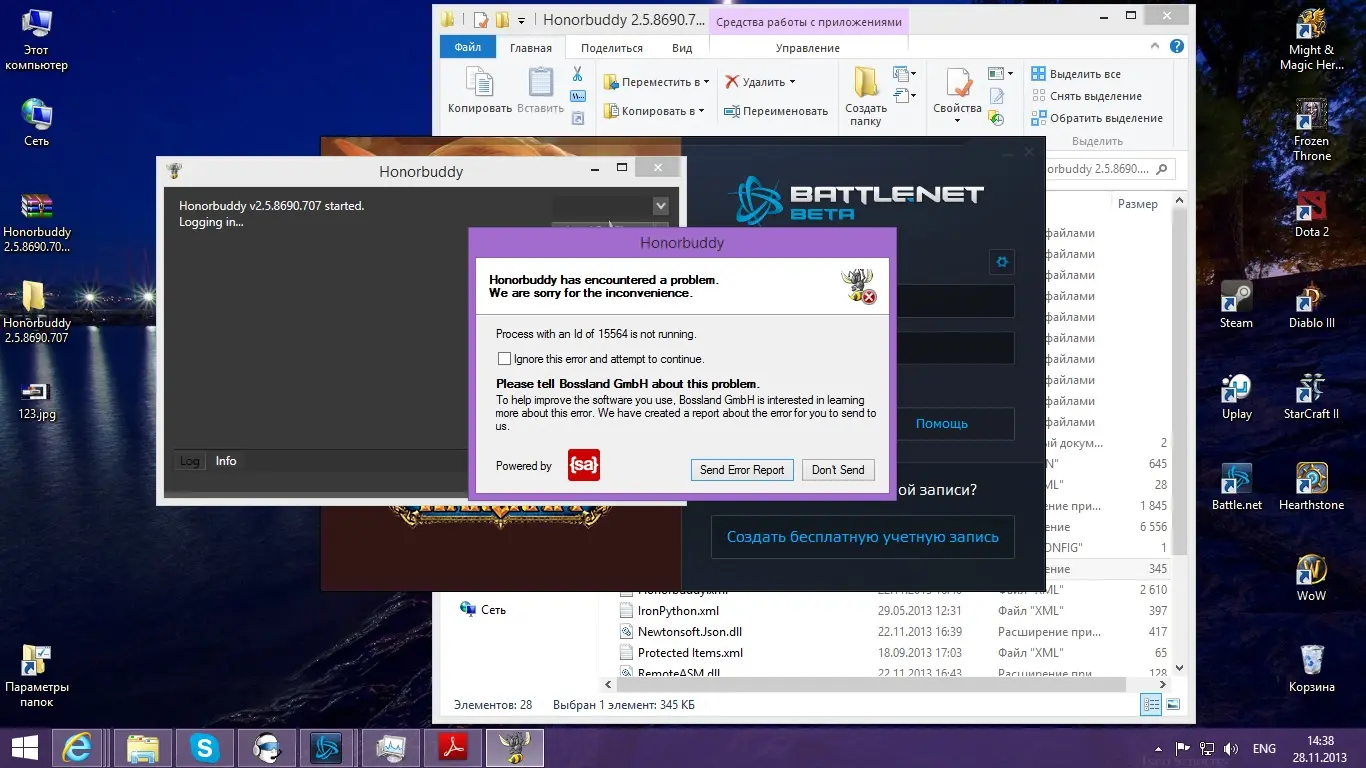Click the Quick Access properties icon in title bar
Image resolution: width=1366 pixels, height=768 pixels.
(481, 19)
